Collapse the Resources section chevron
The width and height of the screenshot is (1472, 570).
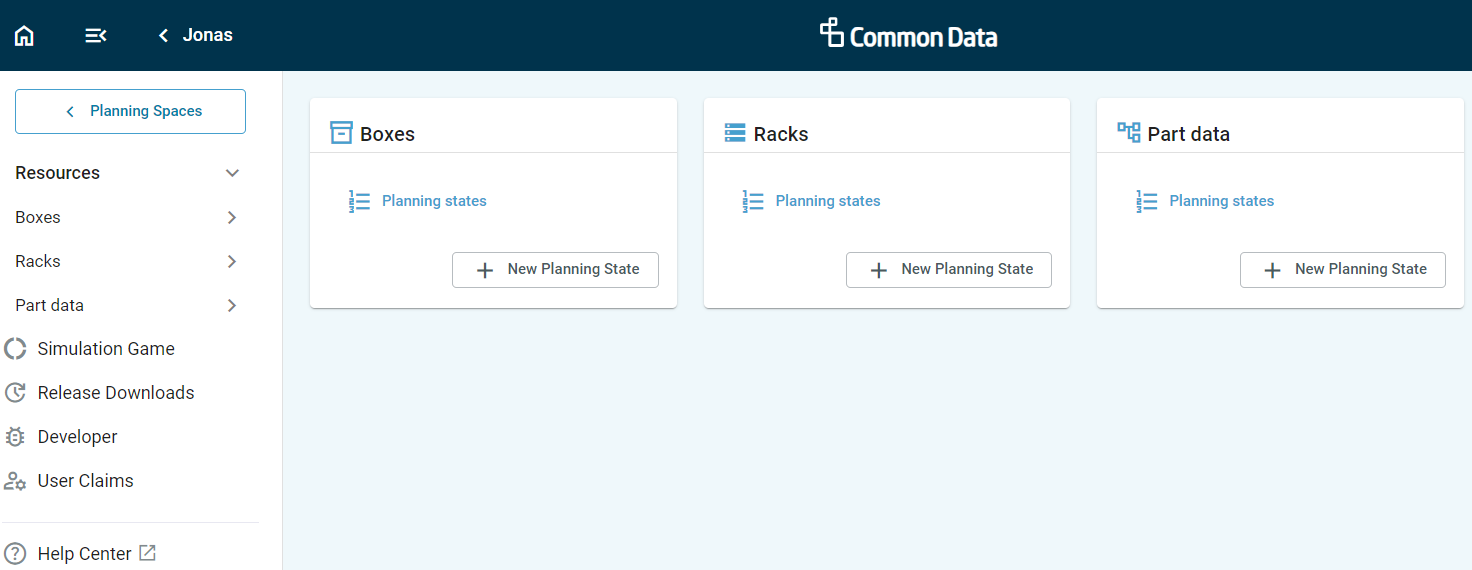click(232, 173)
